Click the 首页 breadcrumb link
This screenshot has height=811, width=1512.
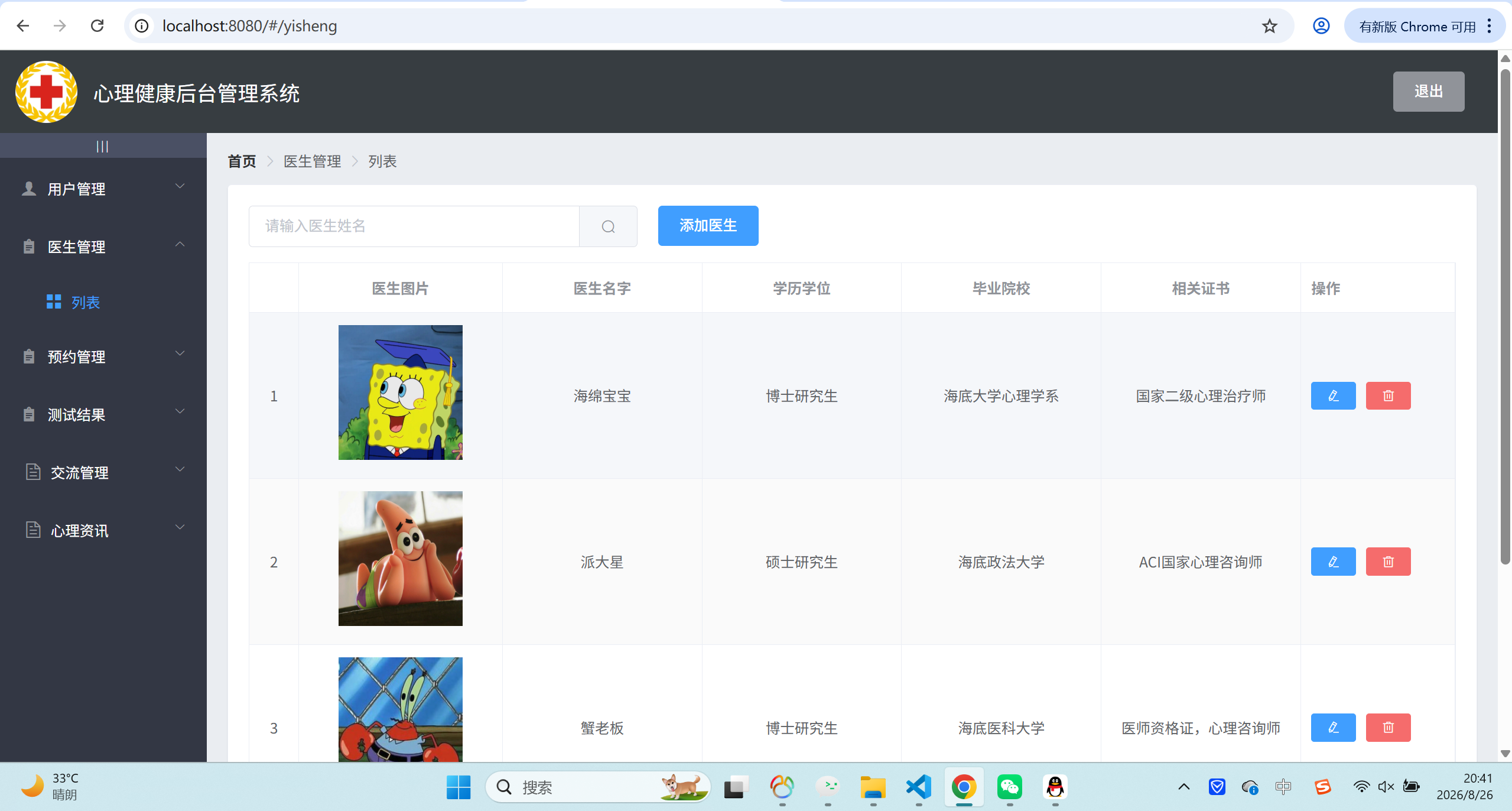click(x=242, y=161)
